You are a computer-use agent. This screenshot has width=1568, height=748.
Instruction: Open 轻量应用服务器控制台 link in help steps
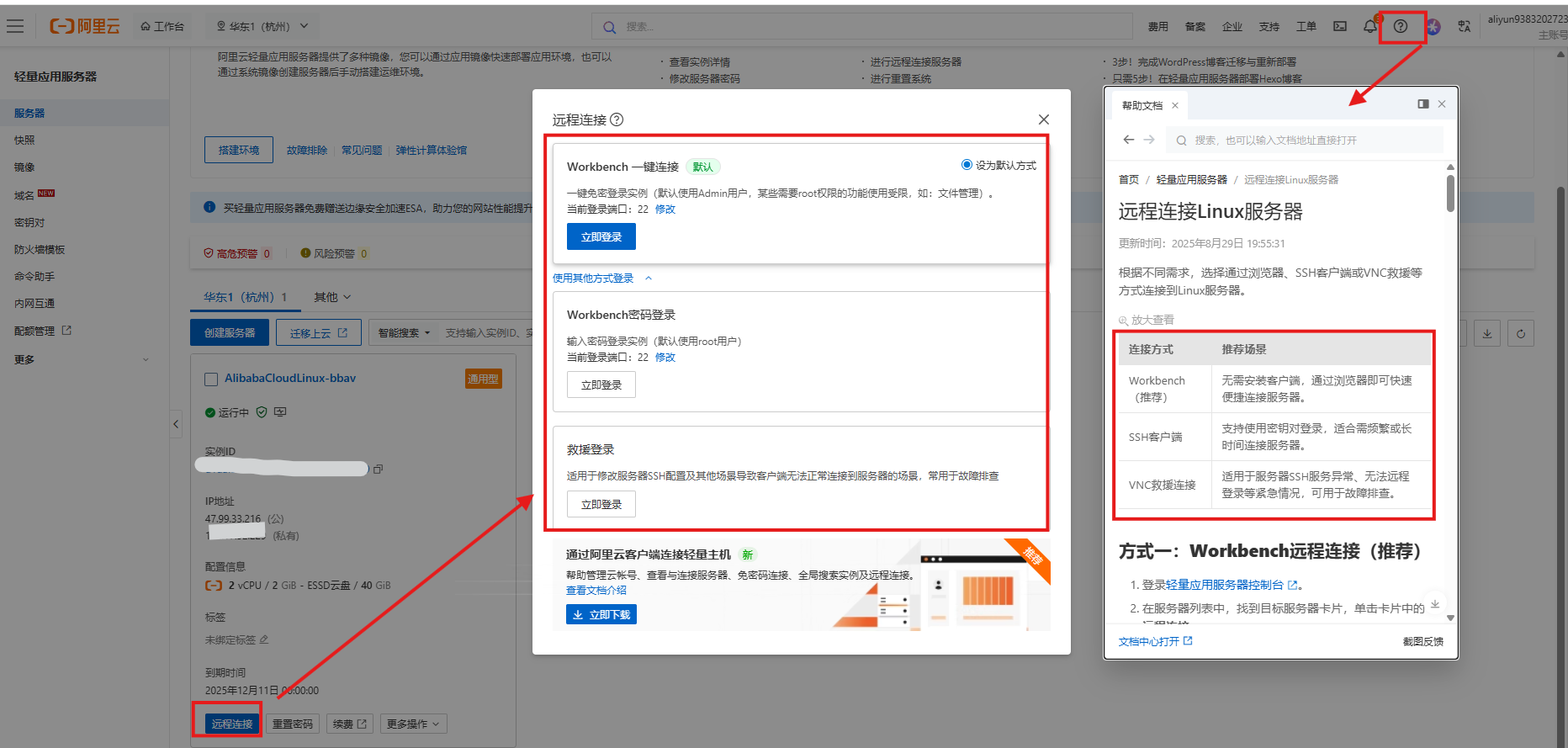click(x=1232, y=585)
